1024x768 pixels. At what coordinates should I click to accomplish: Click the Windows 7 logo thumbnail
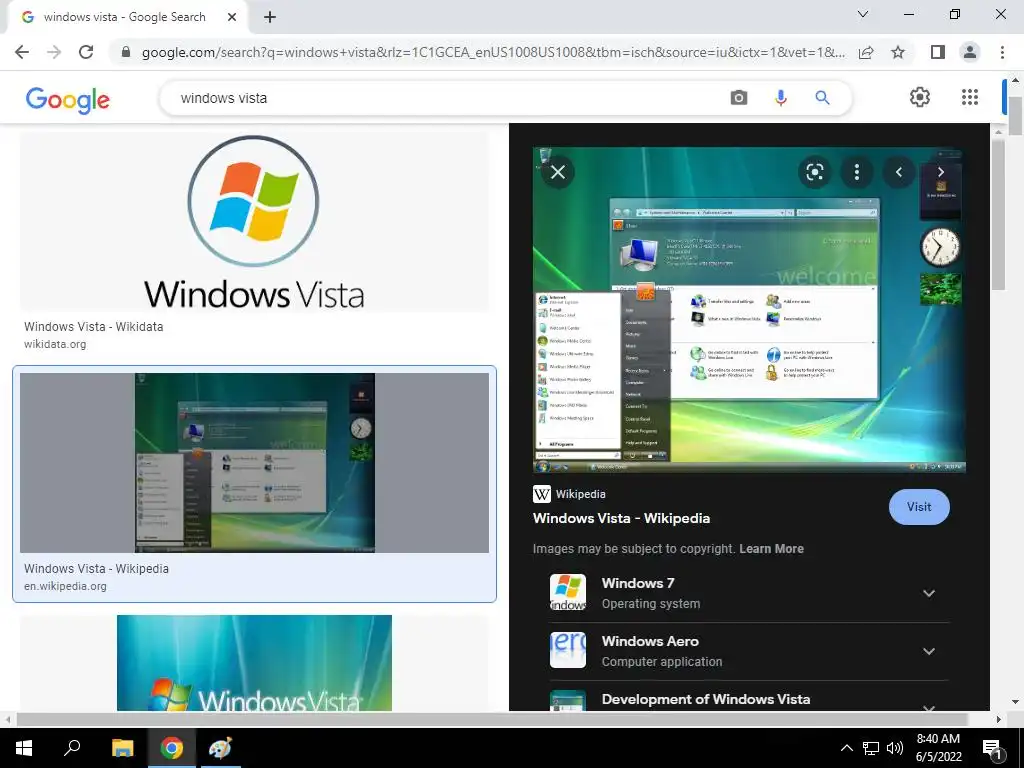pos(568,592)
